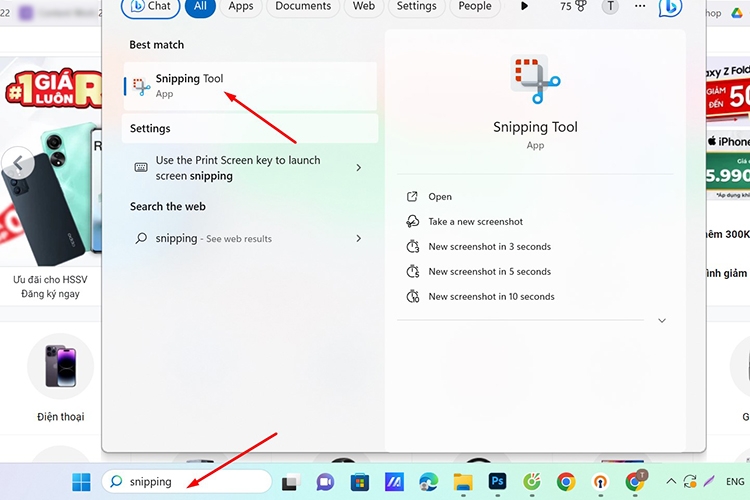This screenshot has height=500, width=750.
Task: Switch to People filter tab
Action: [474, 6]
